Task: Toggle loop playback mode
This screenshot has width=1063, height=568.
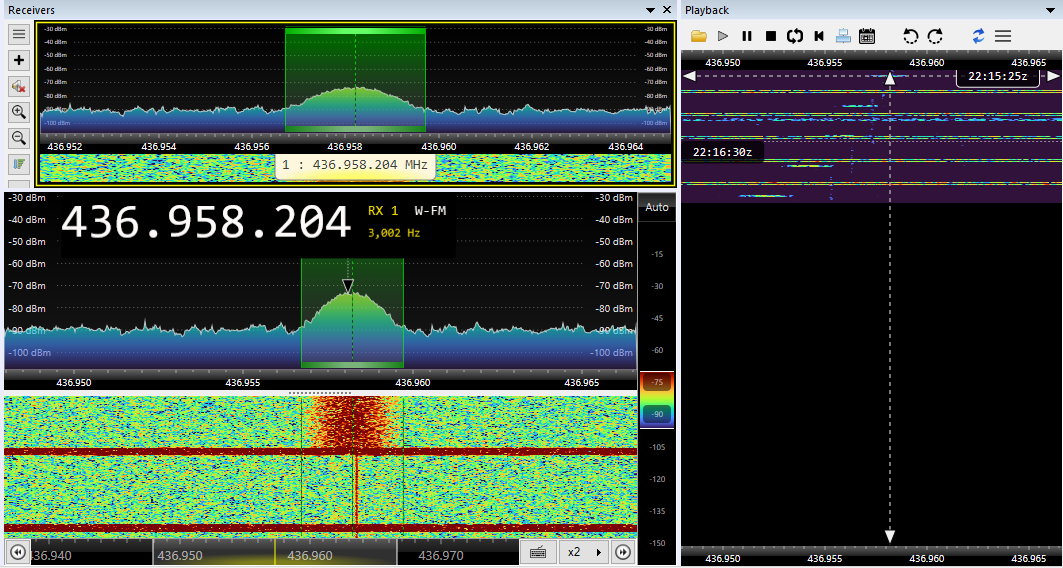Action: pyautogui.click(x=795, y=36)
